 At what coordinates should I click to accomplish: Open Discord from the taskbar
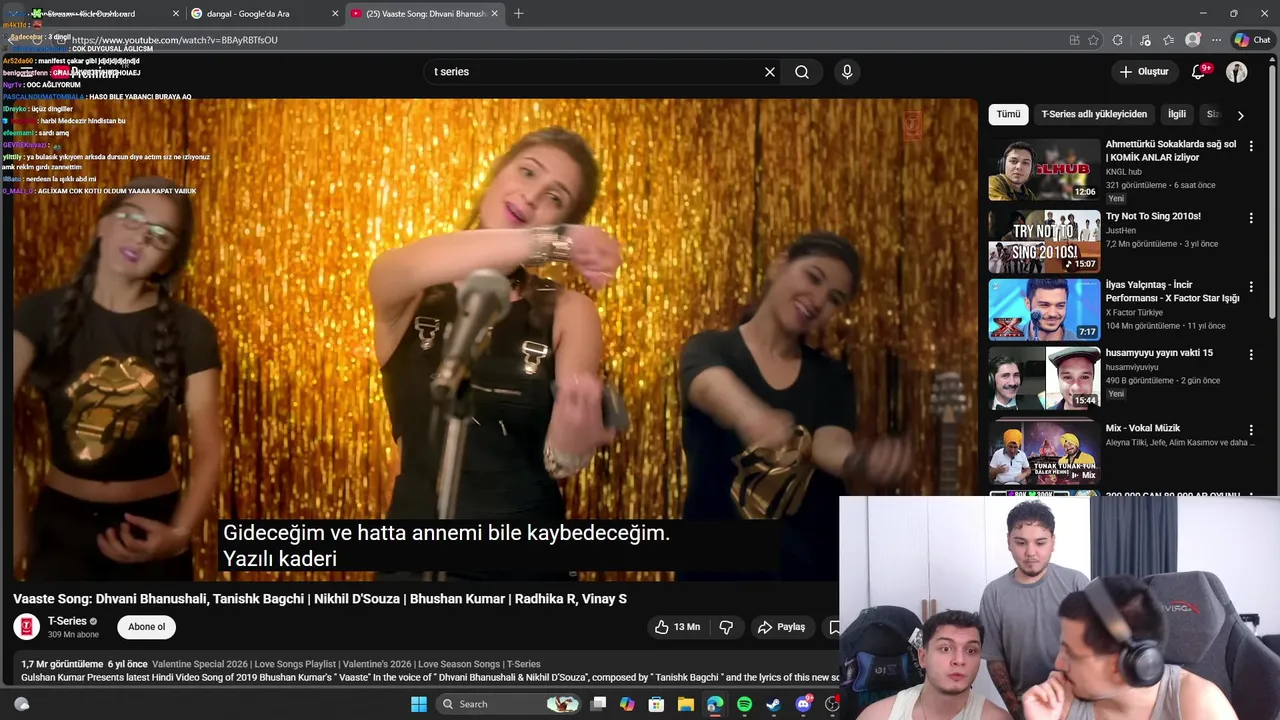(x=803, y=704)
